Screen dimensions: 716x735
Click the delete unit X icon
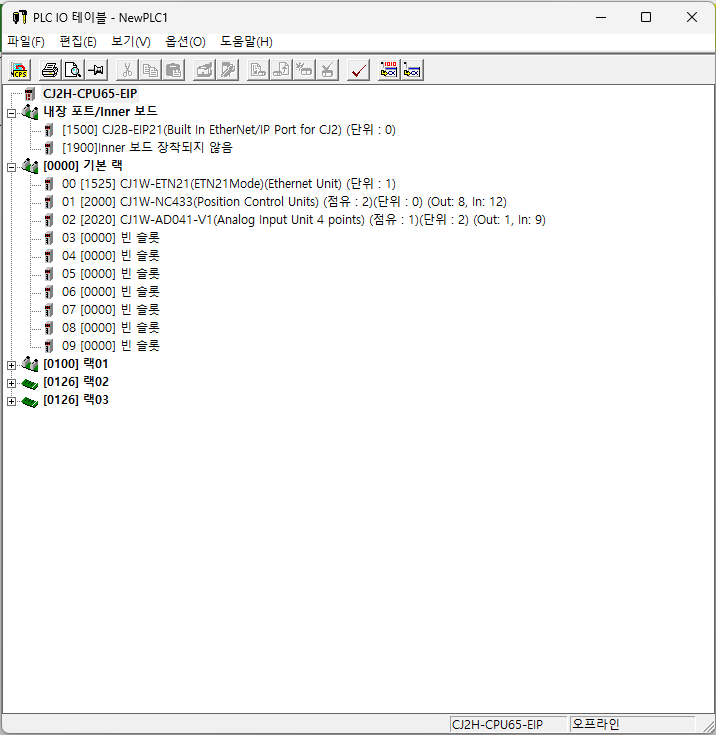[x=327, y=70]
